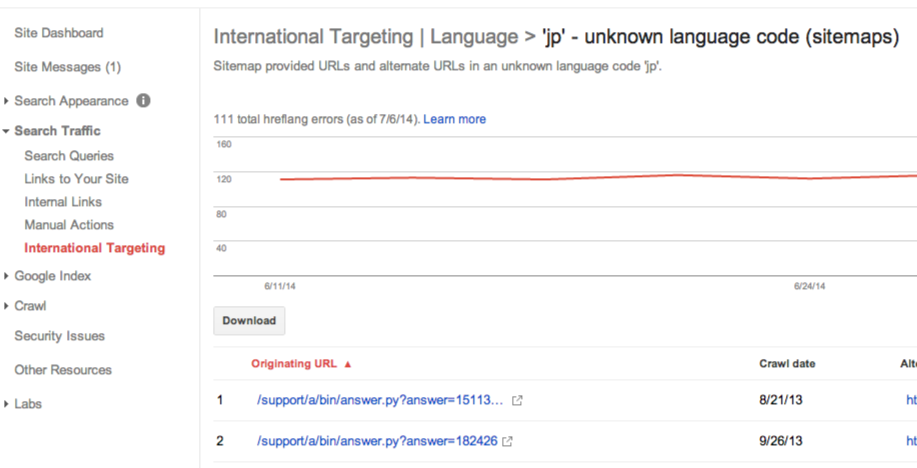Open external link icon for answer=182426
The image size is (917, 468).
tap(507, 441)
